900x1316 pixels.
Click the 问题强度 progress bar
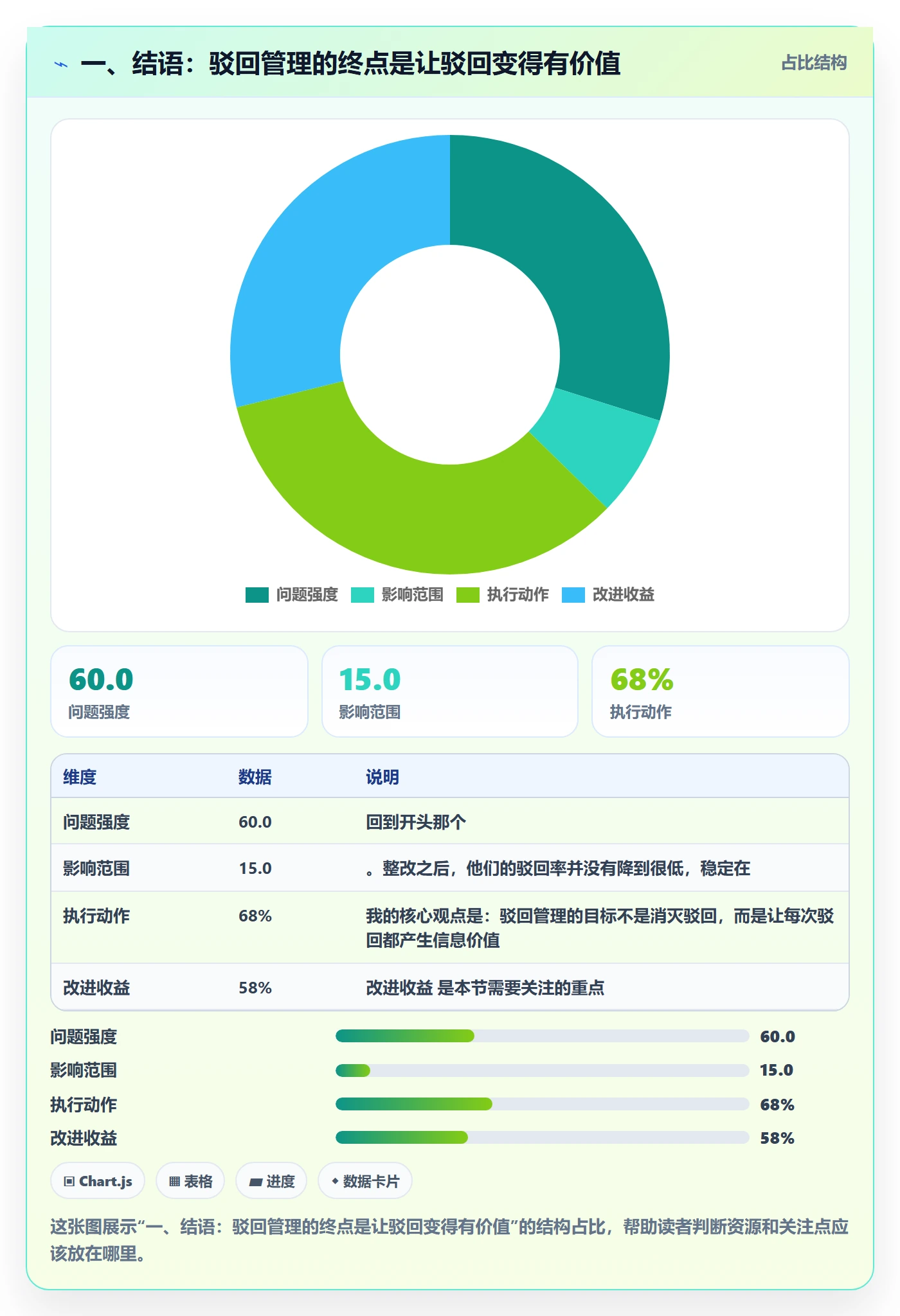(543, 1036)
